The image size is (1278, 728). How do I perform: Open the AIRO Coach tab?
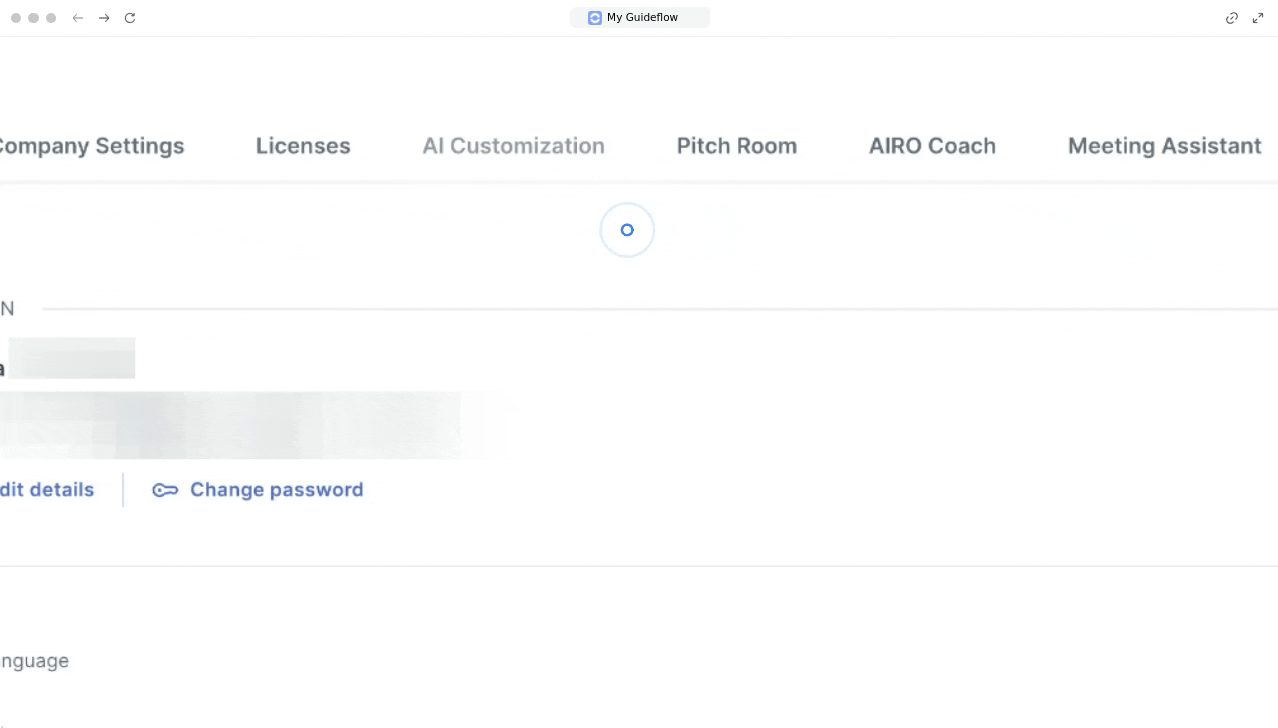(x=932, y=146)
